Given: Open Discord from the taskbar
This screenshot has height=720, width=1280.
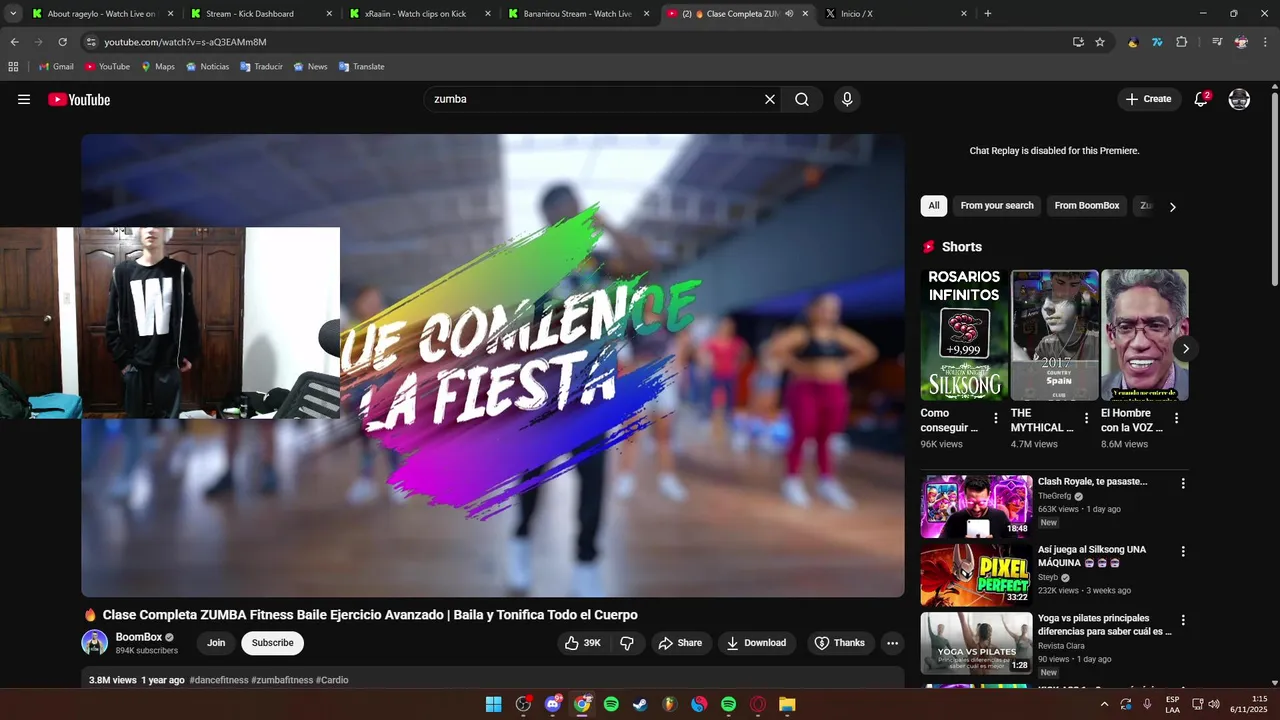Looking at the screenshot, I should [553, 704].
